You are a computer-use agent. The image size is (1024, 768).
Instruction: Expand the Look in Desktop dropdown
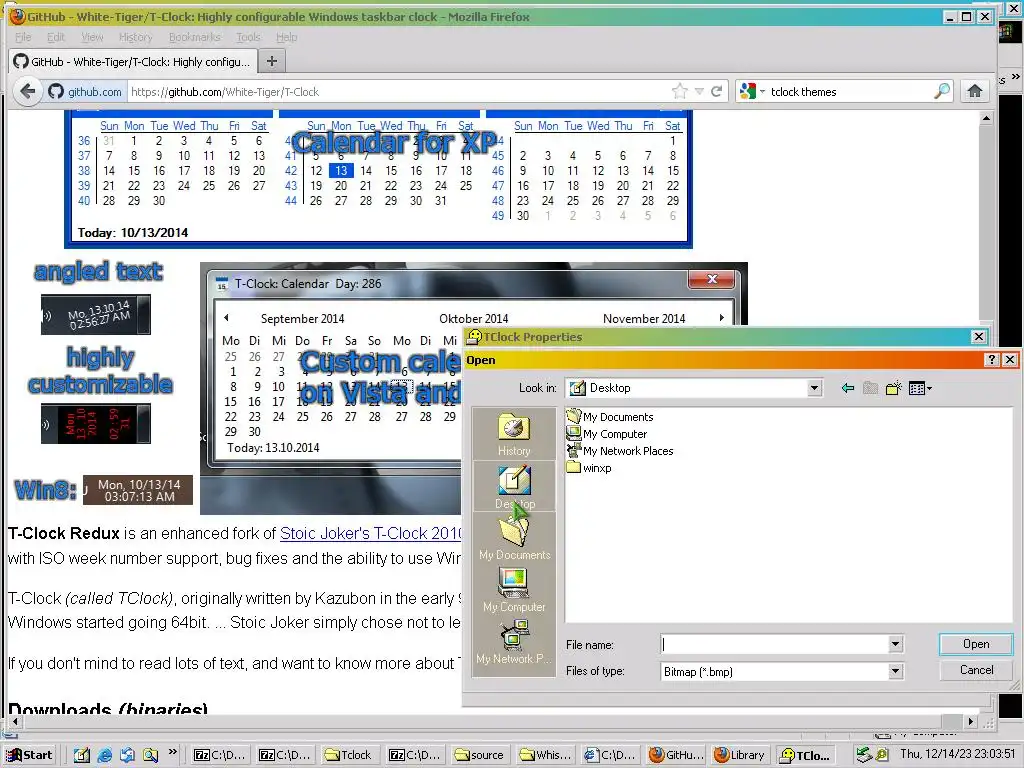[814, 388]
